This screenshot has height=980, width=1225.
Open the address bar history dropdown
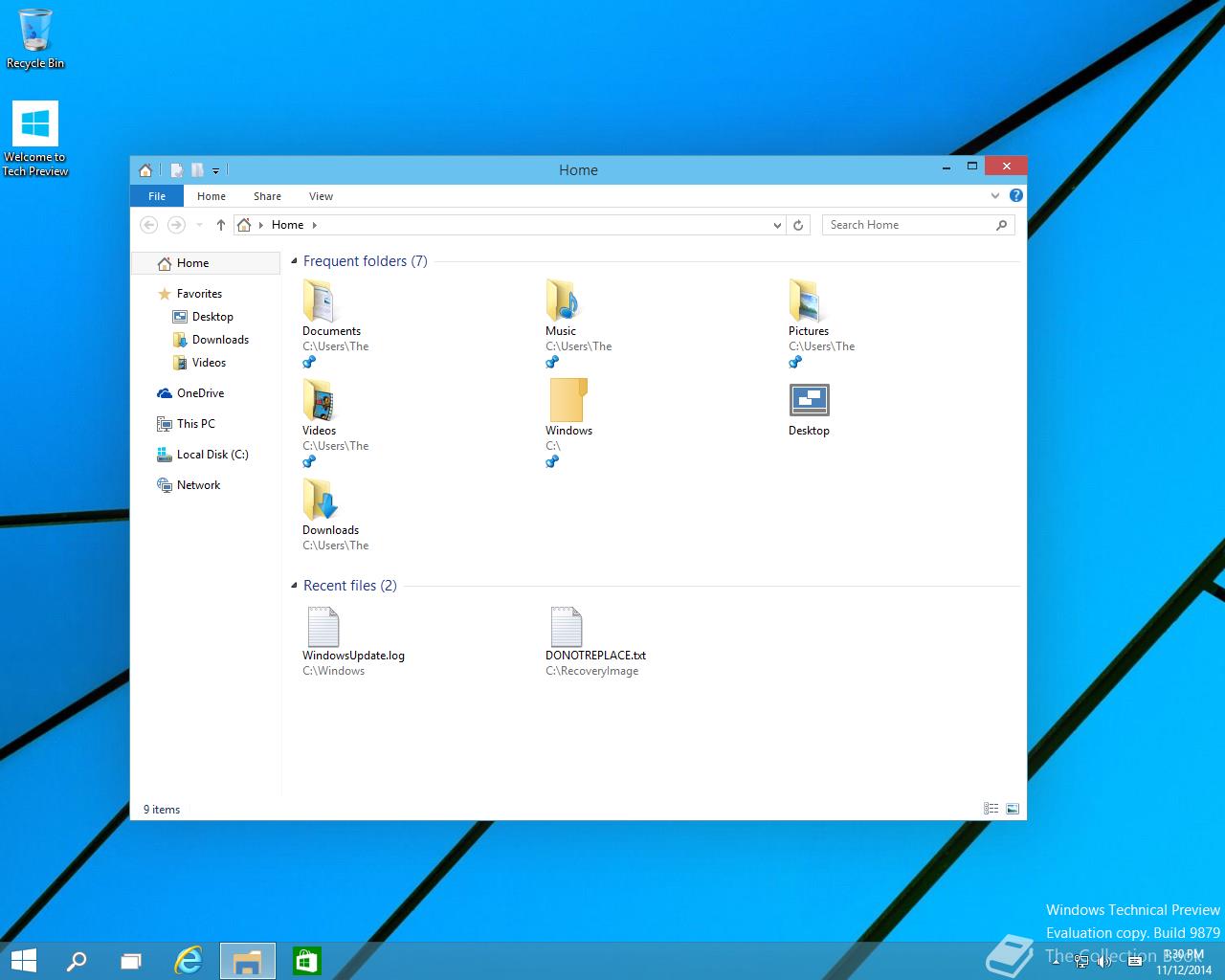point(777,225)
